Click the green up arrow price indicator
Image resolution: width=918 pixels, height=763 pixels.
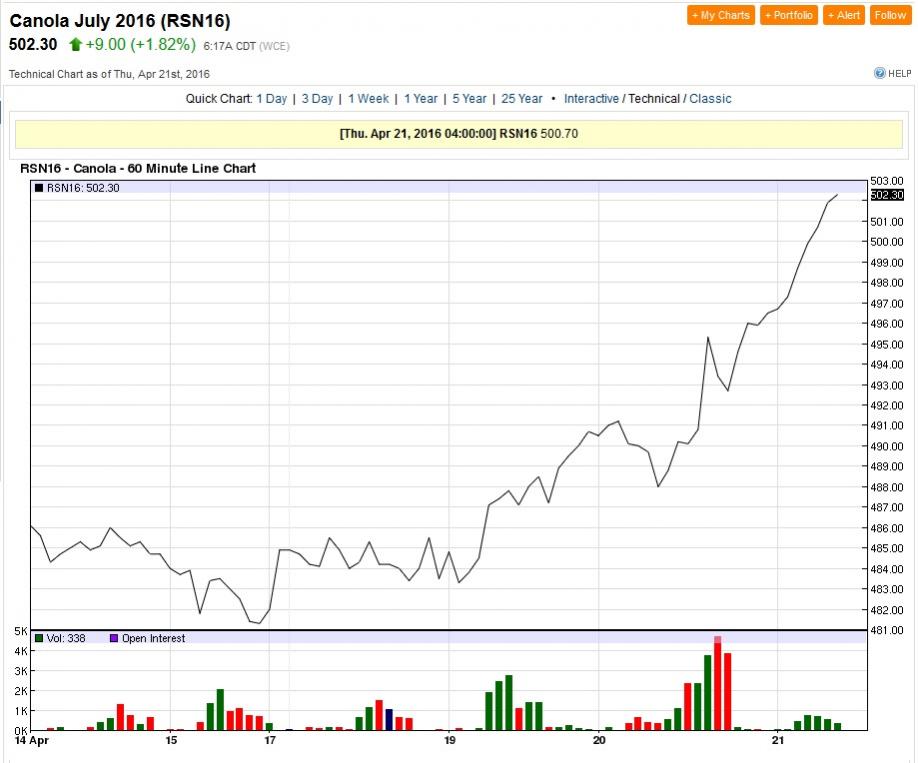point(75,45)
